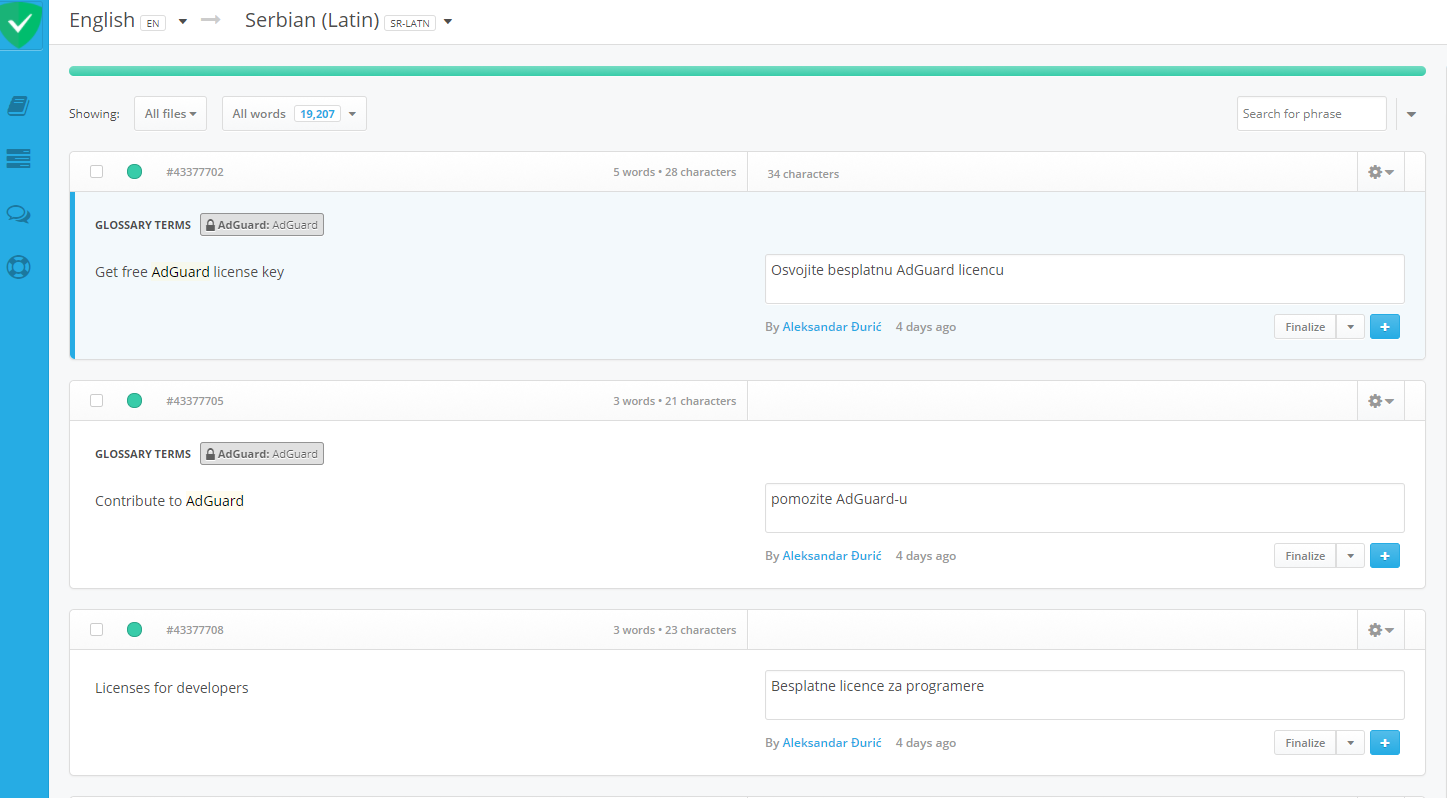The height and width of the screenshot is (798, 1447).
Task: Open Finalize dropdown arrow for 'pomozite AdGuard-u'
Action: point(1350,556)
